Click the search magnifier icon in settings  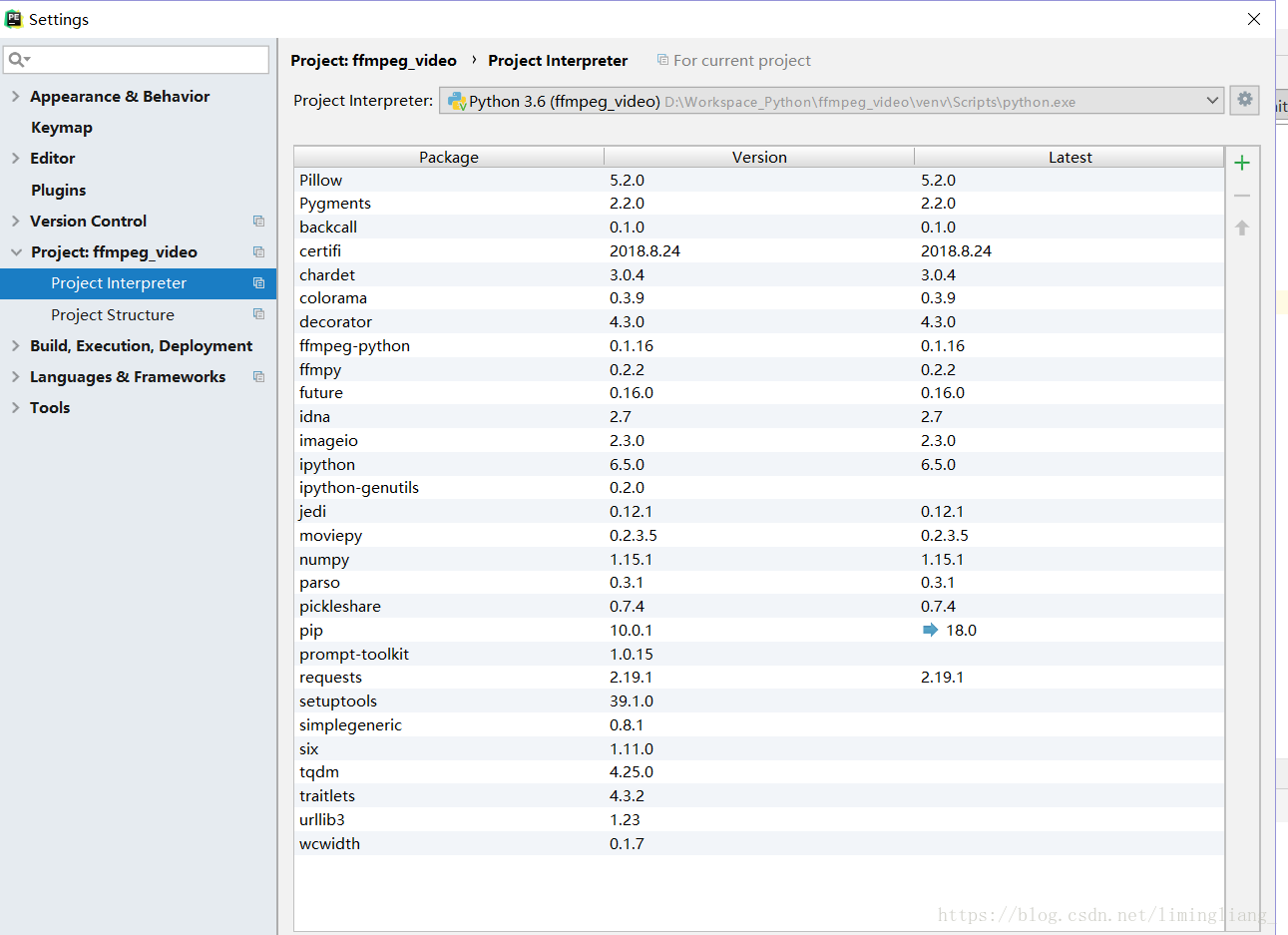(x=18, y=60)
